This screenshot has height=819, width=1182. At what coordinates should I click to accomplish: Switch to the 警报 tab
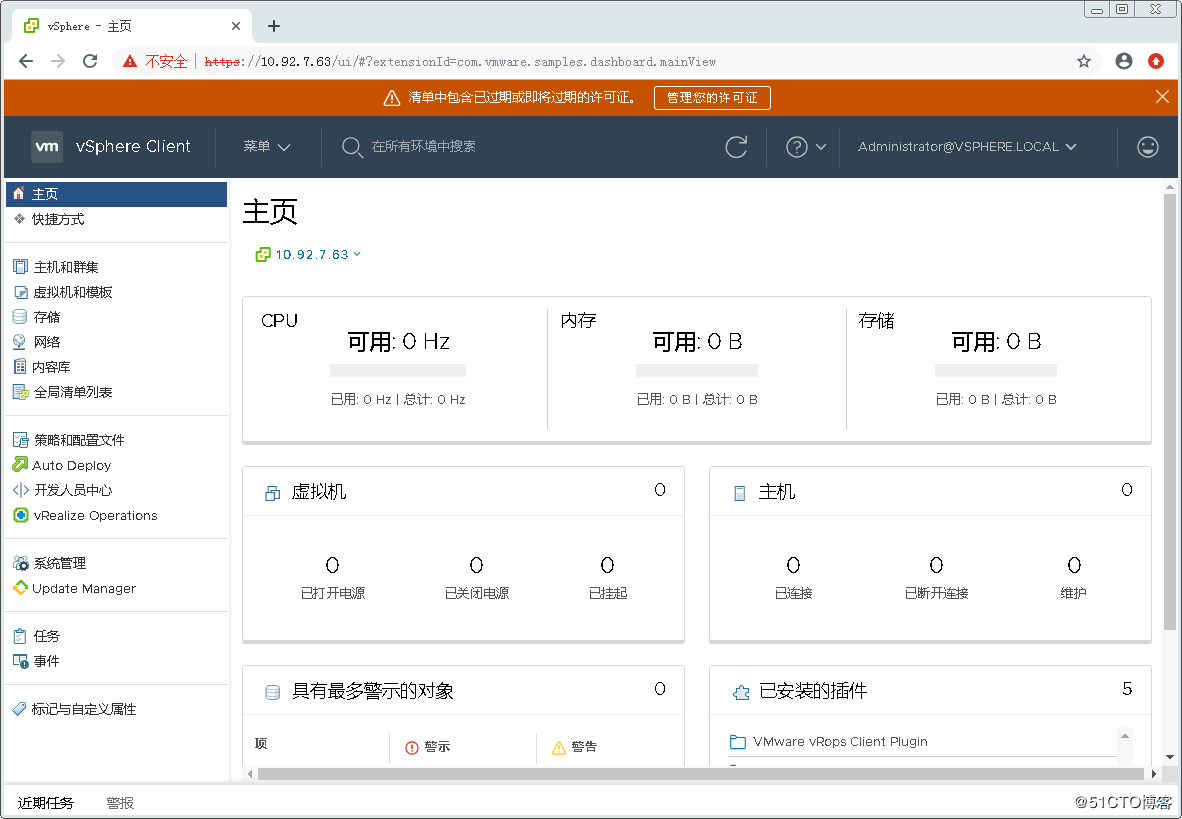pyautogui.click(x=120, y=802)
